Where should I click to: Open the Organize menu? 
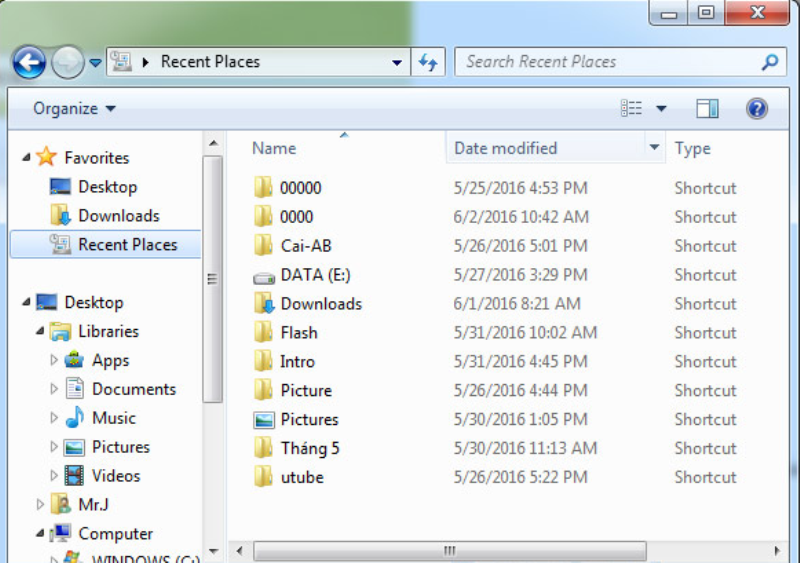(x=74, y=108)
